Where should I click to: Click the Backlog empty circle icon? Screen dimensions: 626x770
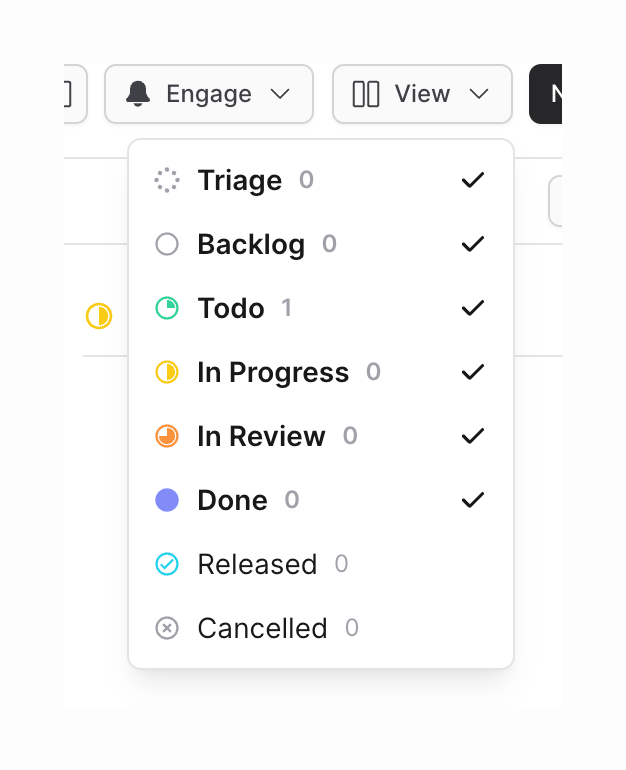point(167,244)
